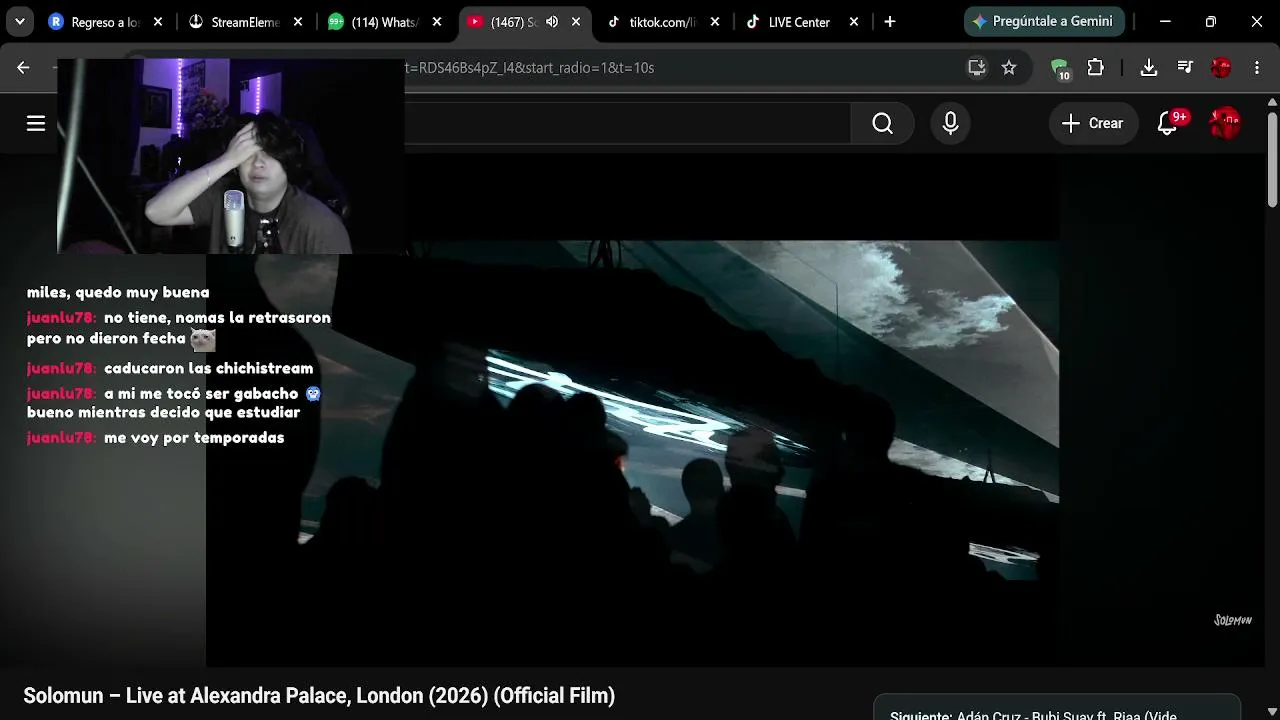The image size is (1280, 720).
Task: Click the YouTube search magnifier button
Action: click(x=882, y=123)
